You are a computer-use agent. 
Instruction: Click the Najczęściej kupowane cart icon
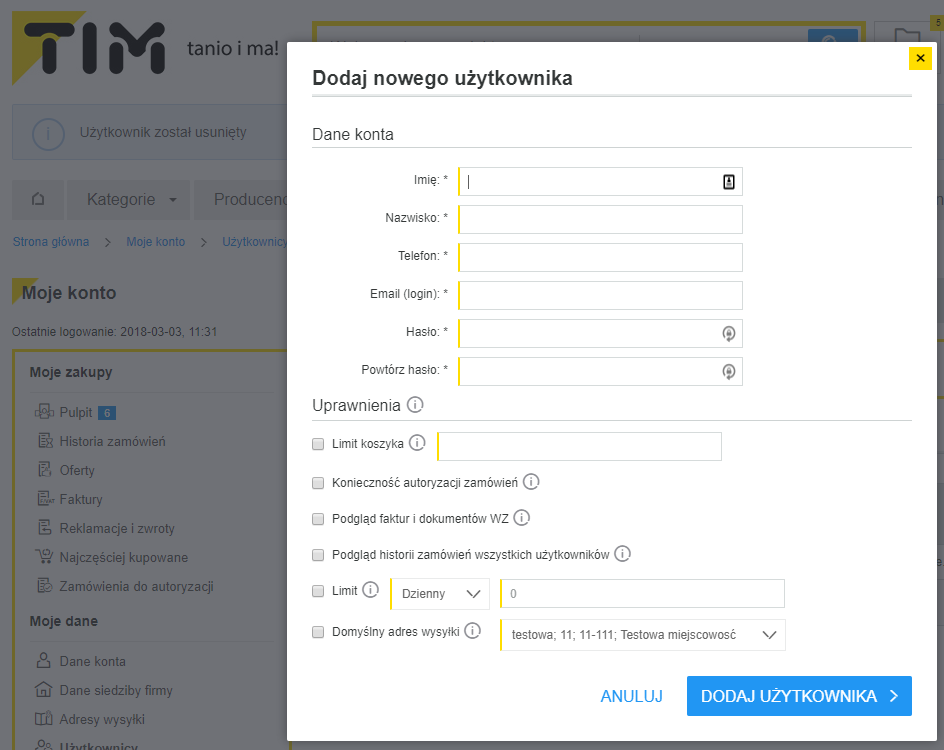(x=44, y=557)
